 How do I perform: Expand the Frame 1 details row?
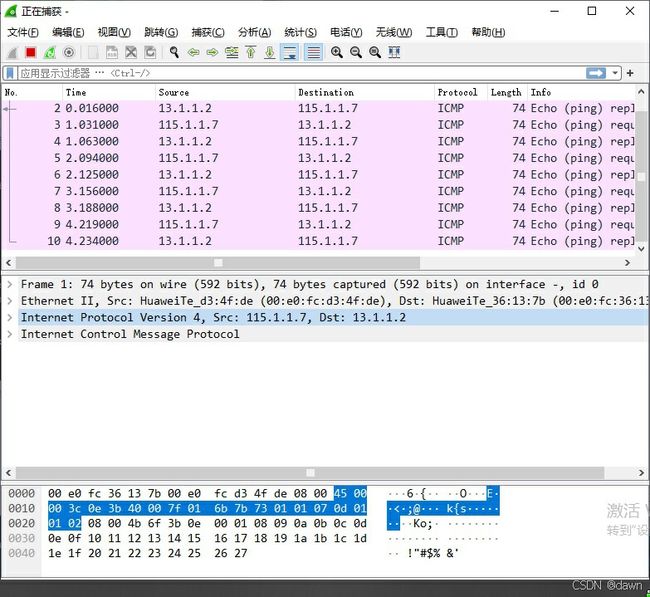click(x=10, y=284)
